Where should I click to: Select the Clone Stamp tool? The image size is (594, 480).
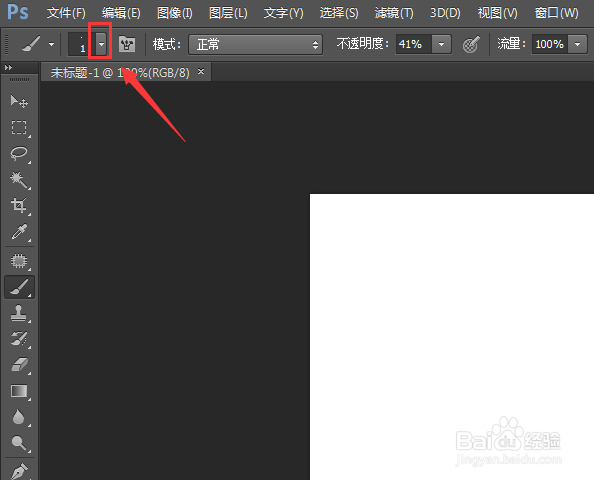(19, 313)
